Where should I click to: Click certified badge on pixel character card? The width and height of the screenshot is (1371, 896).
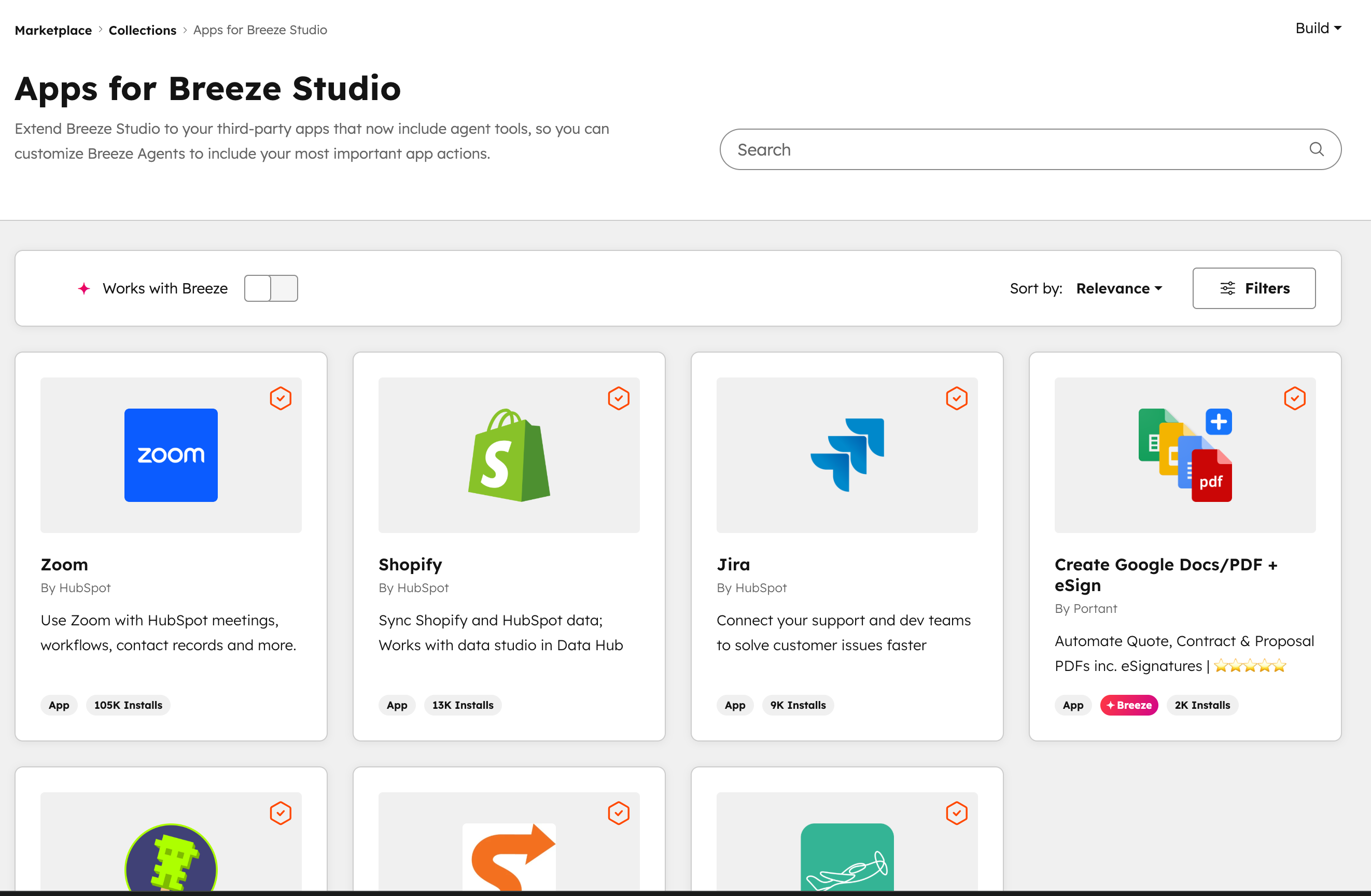[281, 813]
